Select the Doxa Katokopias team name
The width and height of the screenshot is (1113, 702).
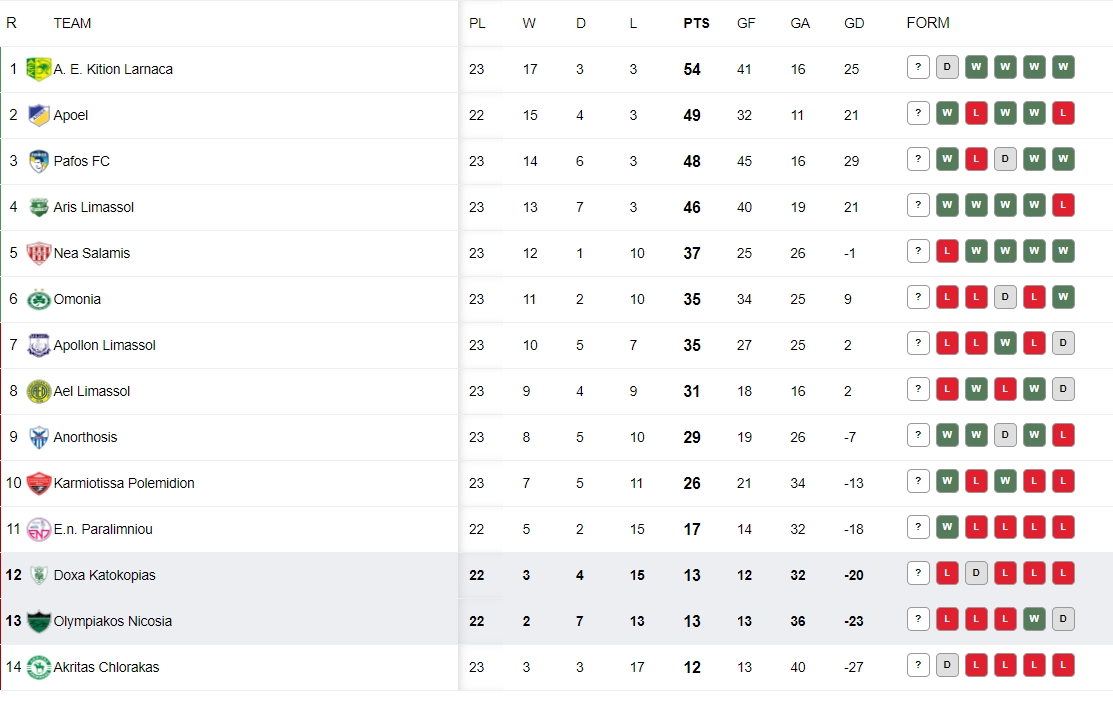(104, 575)
